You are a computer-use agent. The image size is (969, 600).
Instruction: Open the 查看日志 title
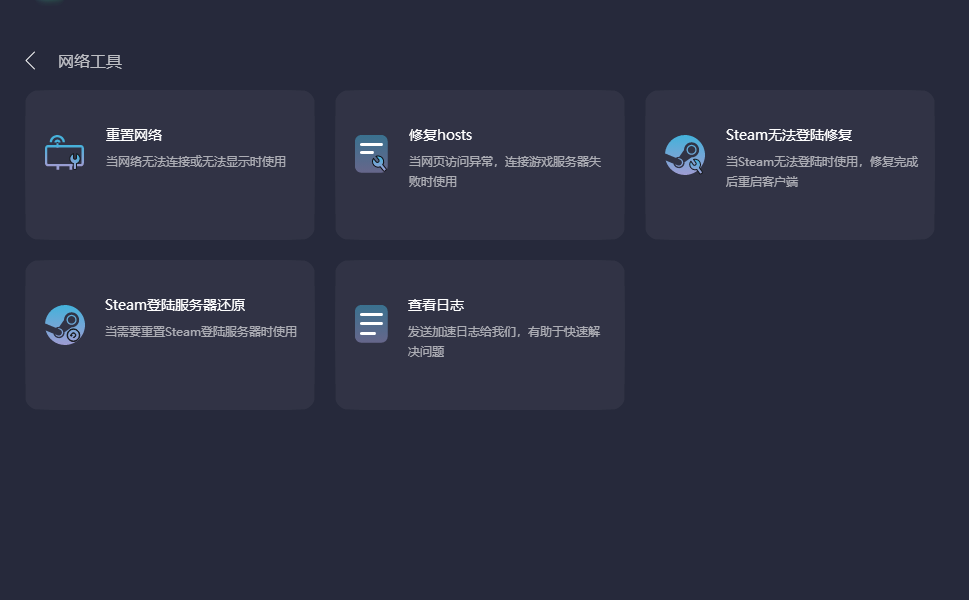click(435, 305)
